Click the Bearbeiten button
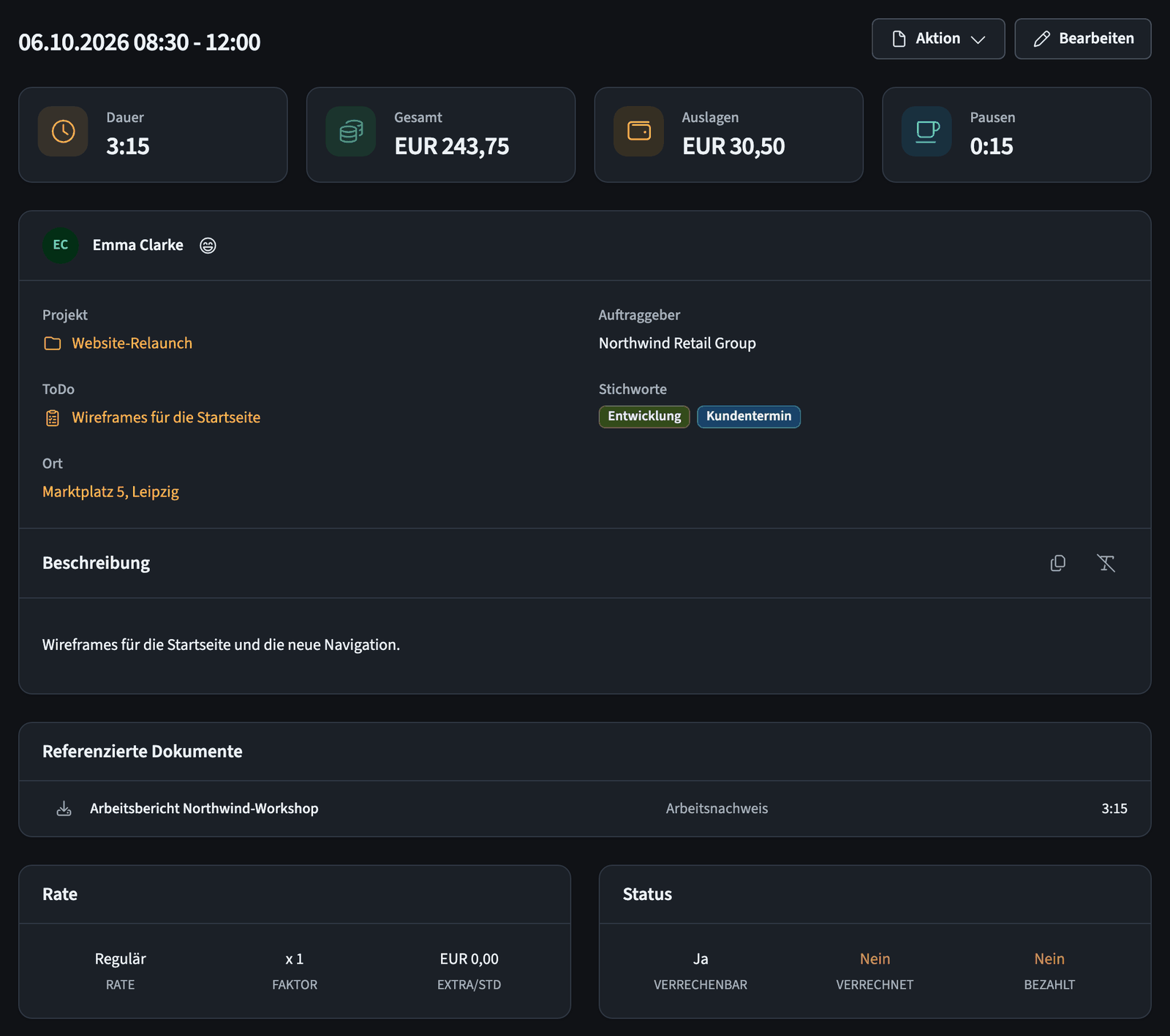1170x1036 pixels. [x=1083, y=39]
